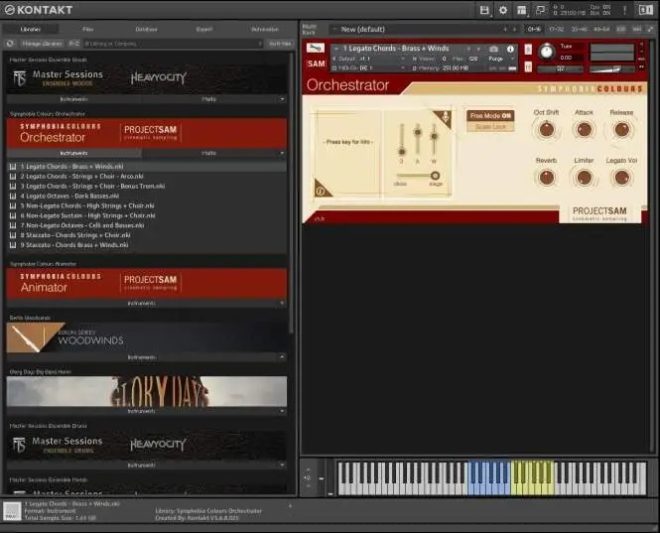Select rack page 17-32 tab

point(556,29)
